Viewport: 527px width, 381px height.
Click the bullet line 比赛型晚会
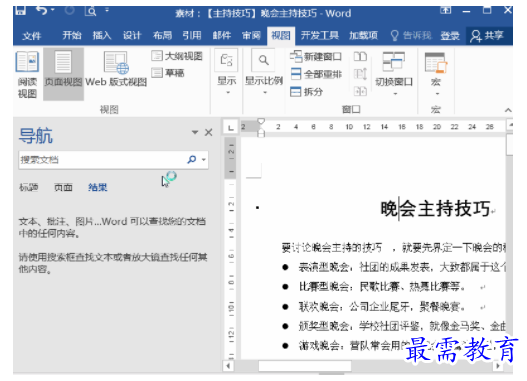tap(382, 287)
